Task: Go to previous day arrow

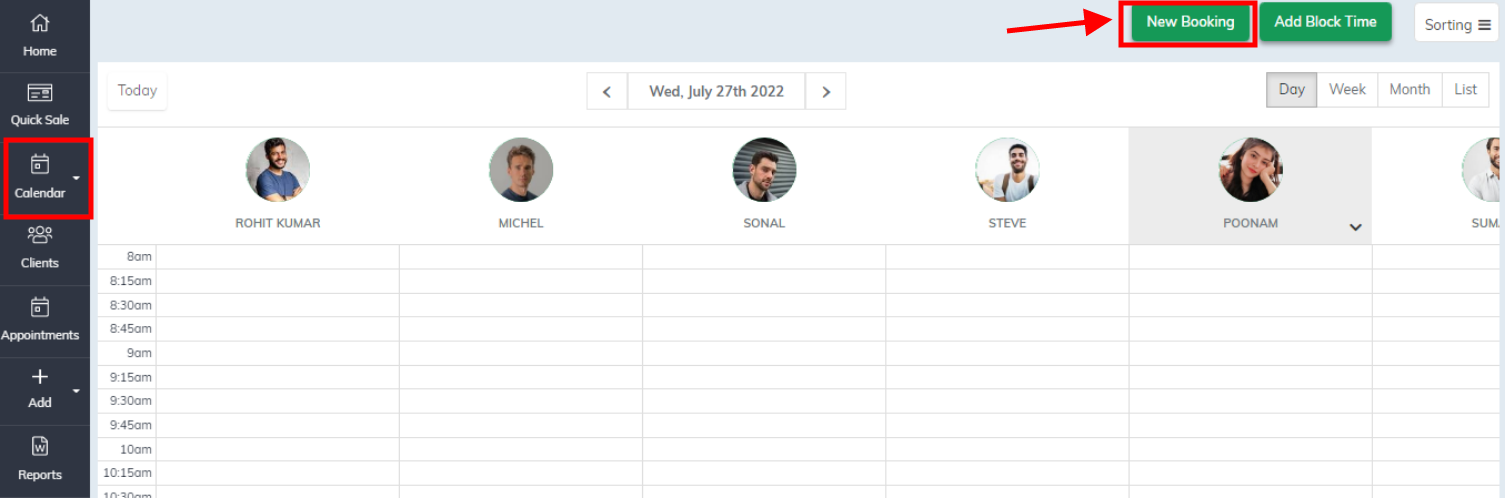Action: [x=607, y=91]
